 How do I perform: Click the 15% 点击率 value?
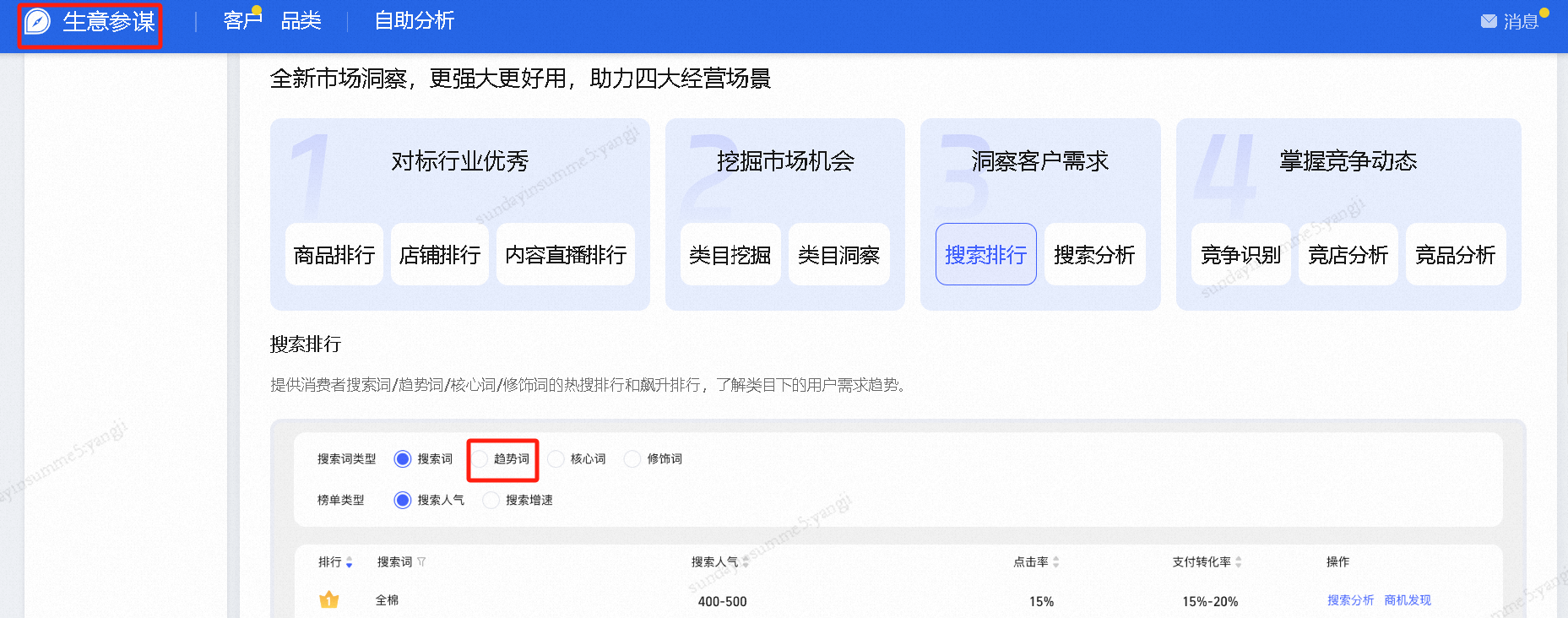[1041, 601]
